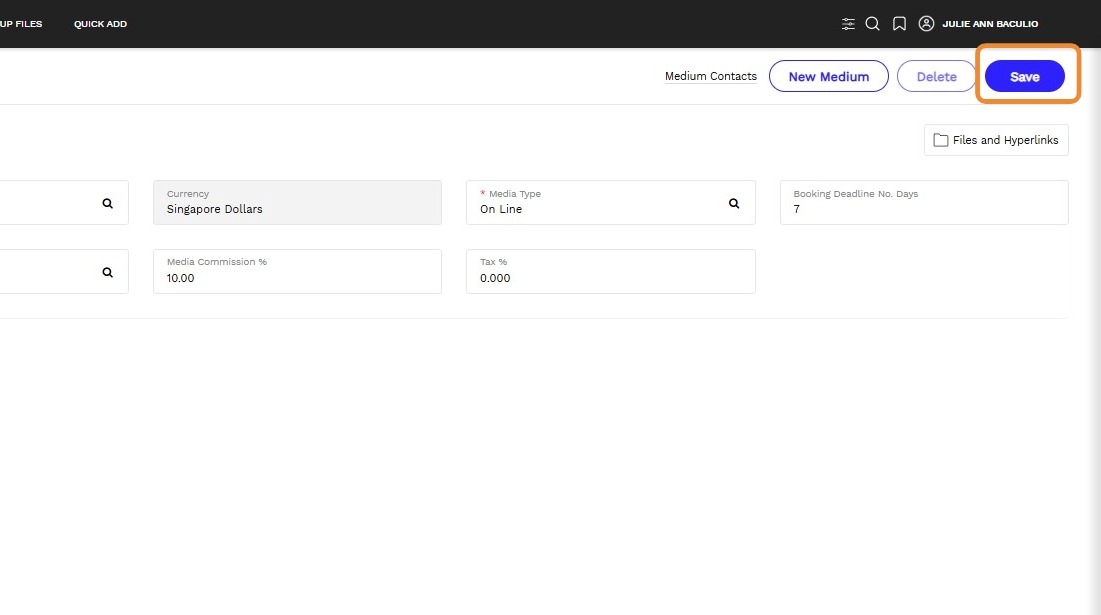
Task: Click the global search magnifier icon
Action: point(872,24)
